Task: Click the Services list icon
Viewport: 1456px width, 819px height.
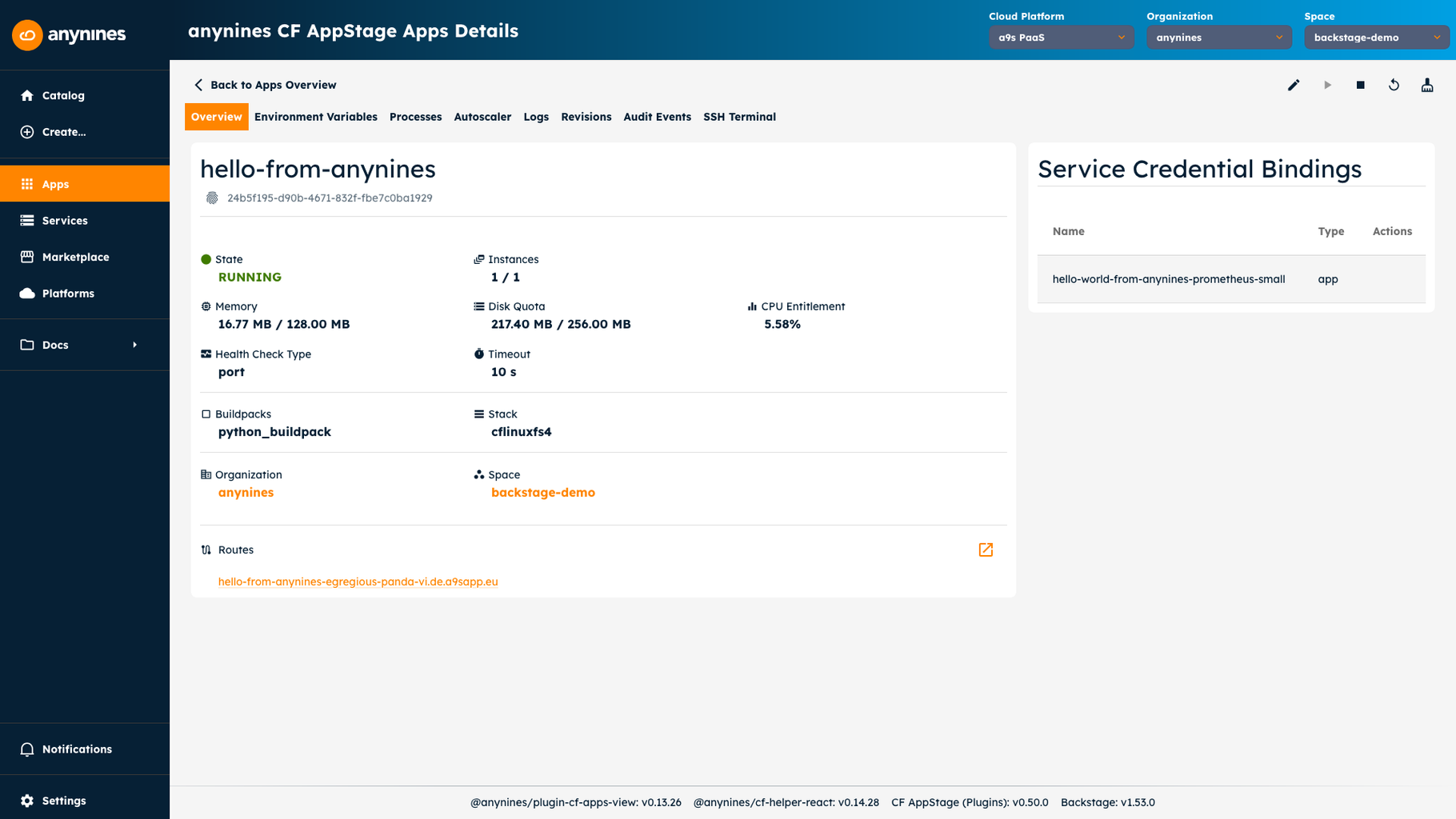Action: tap(27, 221)
